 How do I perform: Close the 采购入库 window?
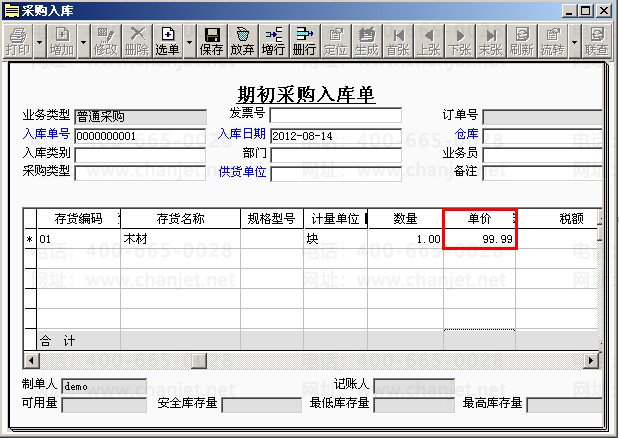point(604,11)
